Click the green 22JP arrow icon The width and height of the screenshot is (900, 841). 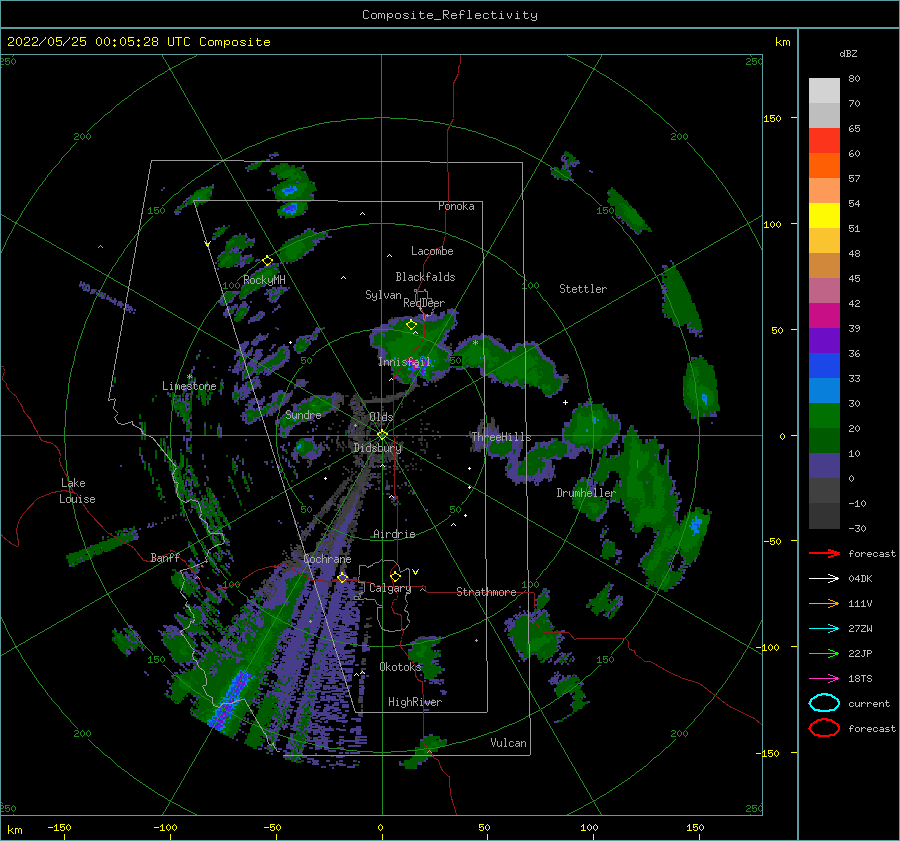tap(824, 653)
